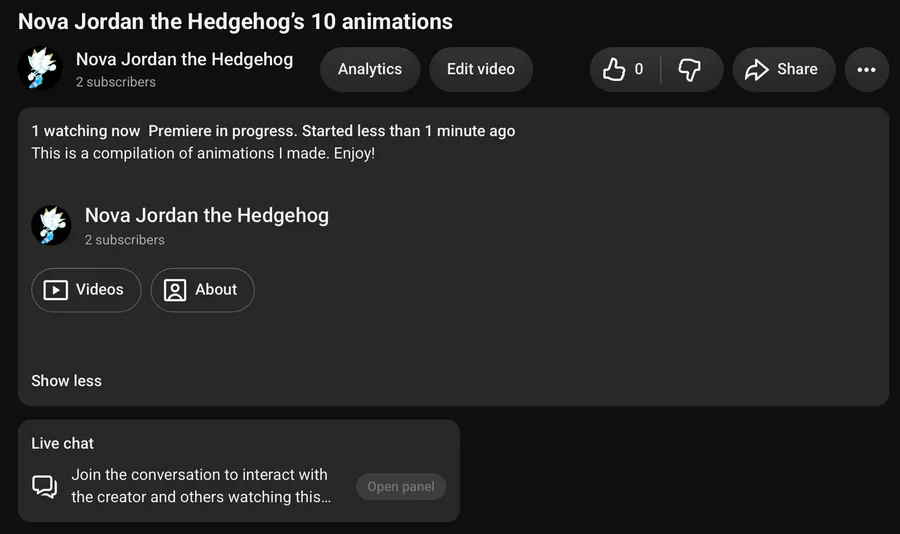The width and height of the screenshot is (900, 534).
Task: Dislike the video with thumbs-down icon
Action: 689,69
